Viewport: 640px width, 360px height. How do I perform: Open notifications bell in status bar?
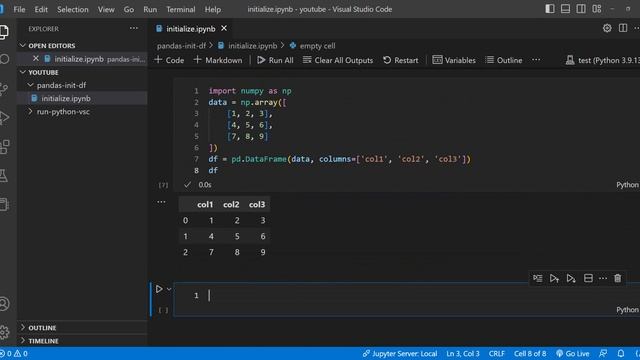620,353
